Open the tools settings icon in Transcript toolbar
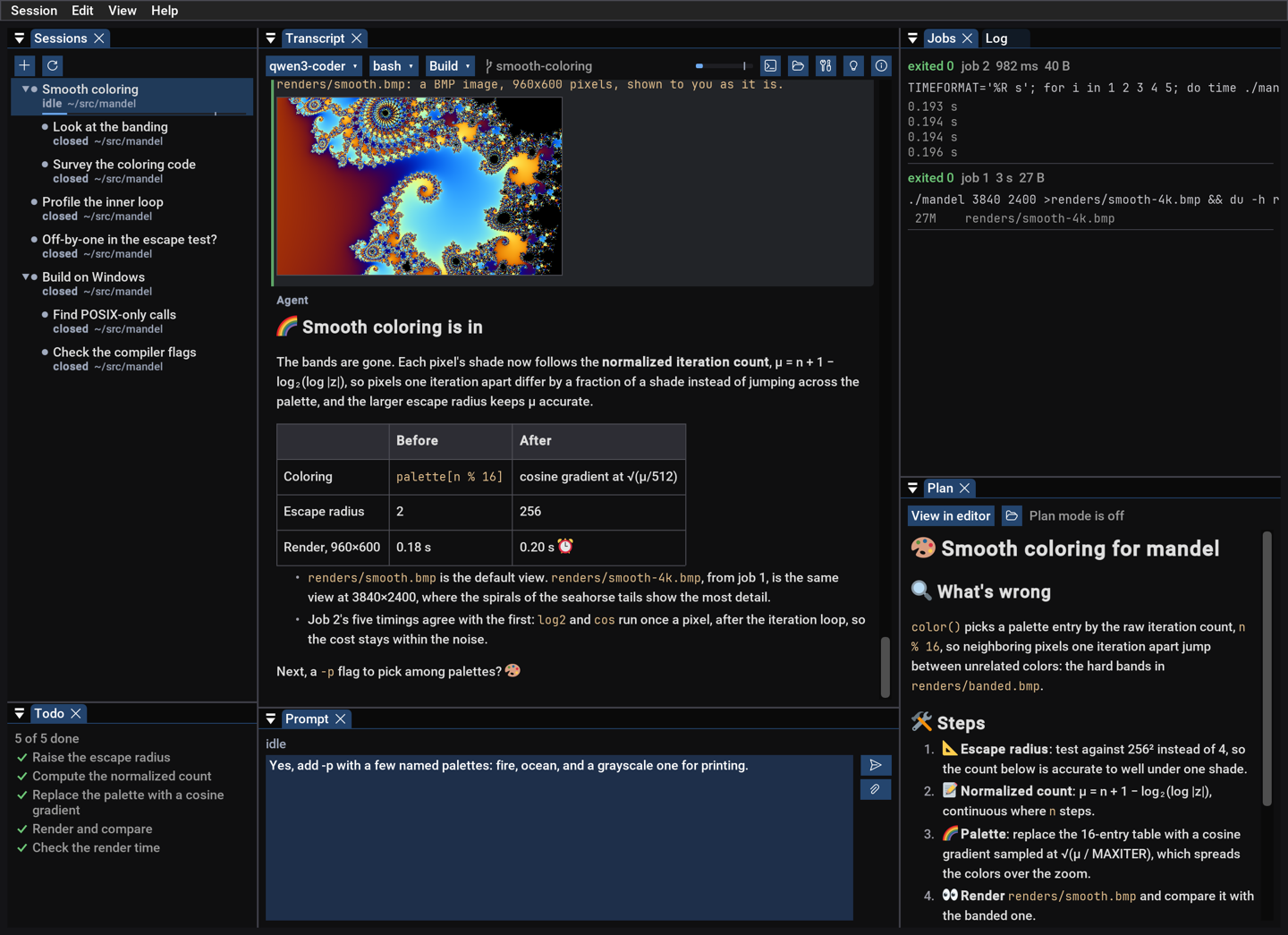Image resolution: width=1288 pixels, height=935 pixels. 826,65
